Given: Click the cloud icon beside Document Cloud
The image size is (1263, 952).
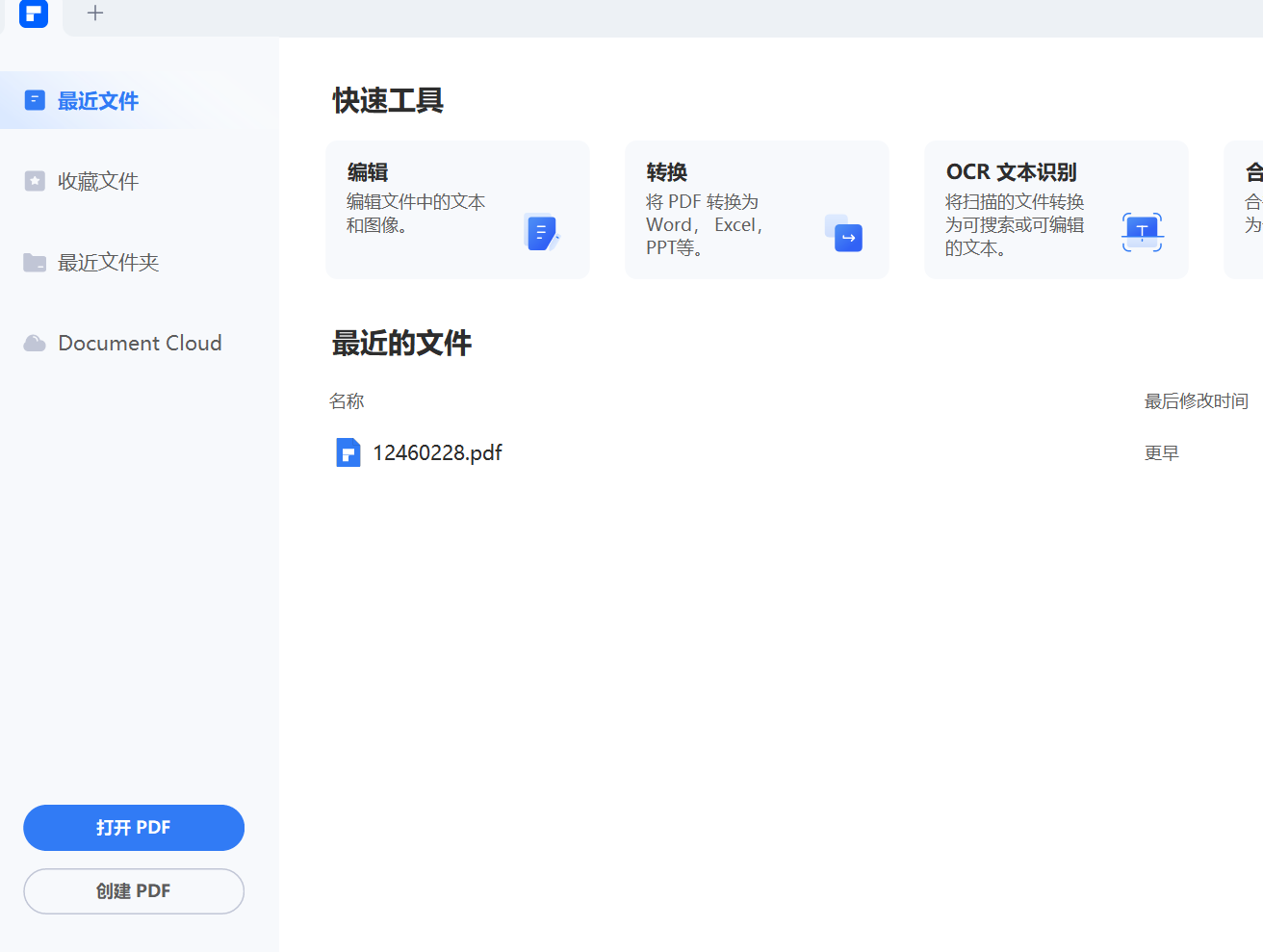Looking at the screenshot, I should click(x=35, y=343).
